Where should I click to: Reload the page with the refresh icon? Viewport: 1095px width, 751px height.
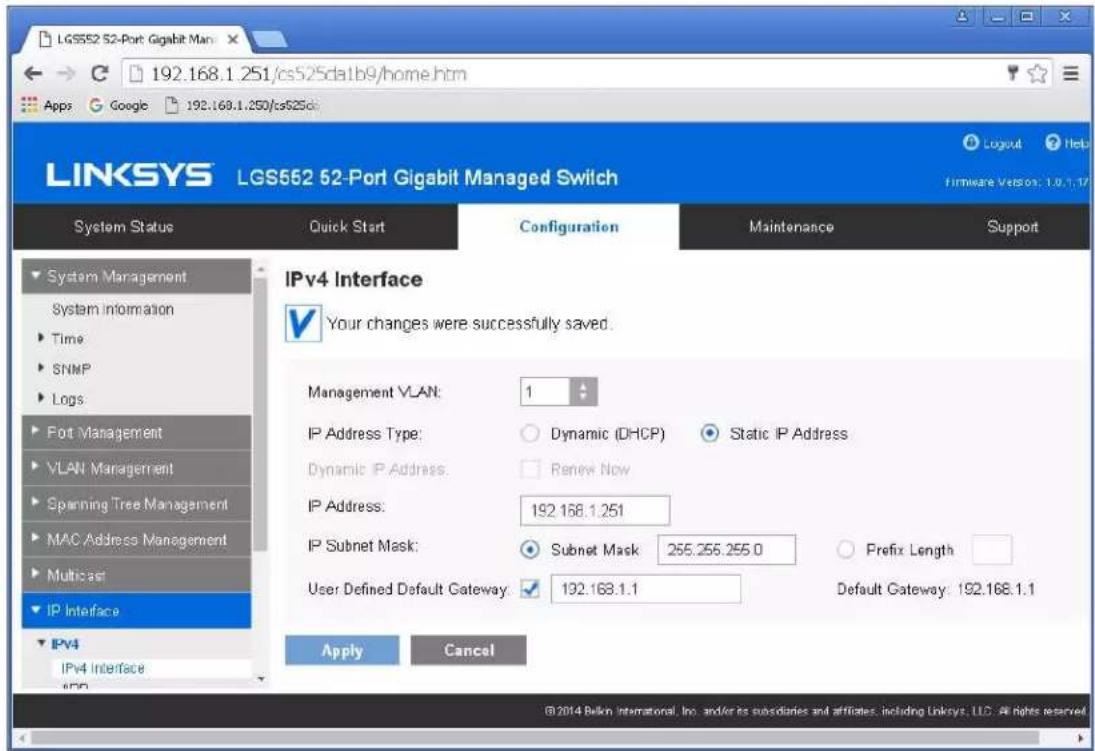point(100,73)
